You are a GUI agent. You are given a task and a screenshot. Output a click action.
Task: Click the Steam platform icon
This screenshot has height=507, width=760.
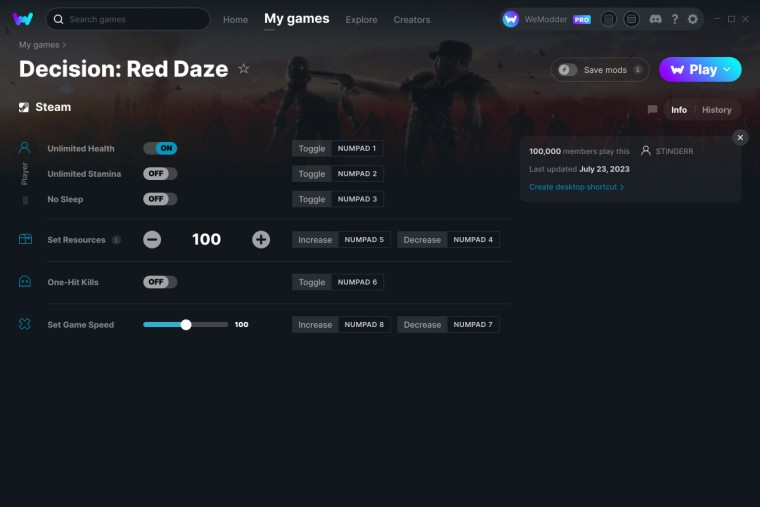pos(24,107)
